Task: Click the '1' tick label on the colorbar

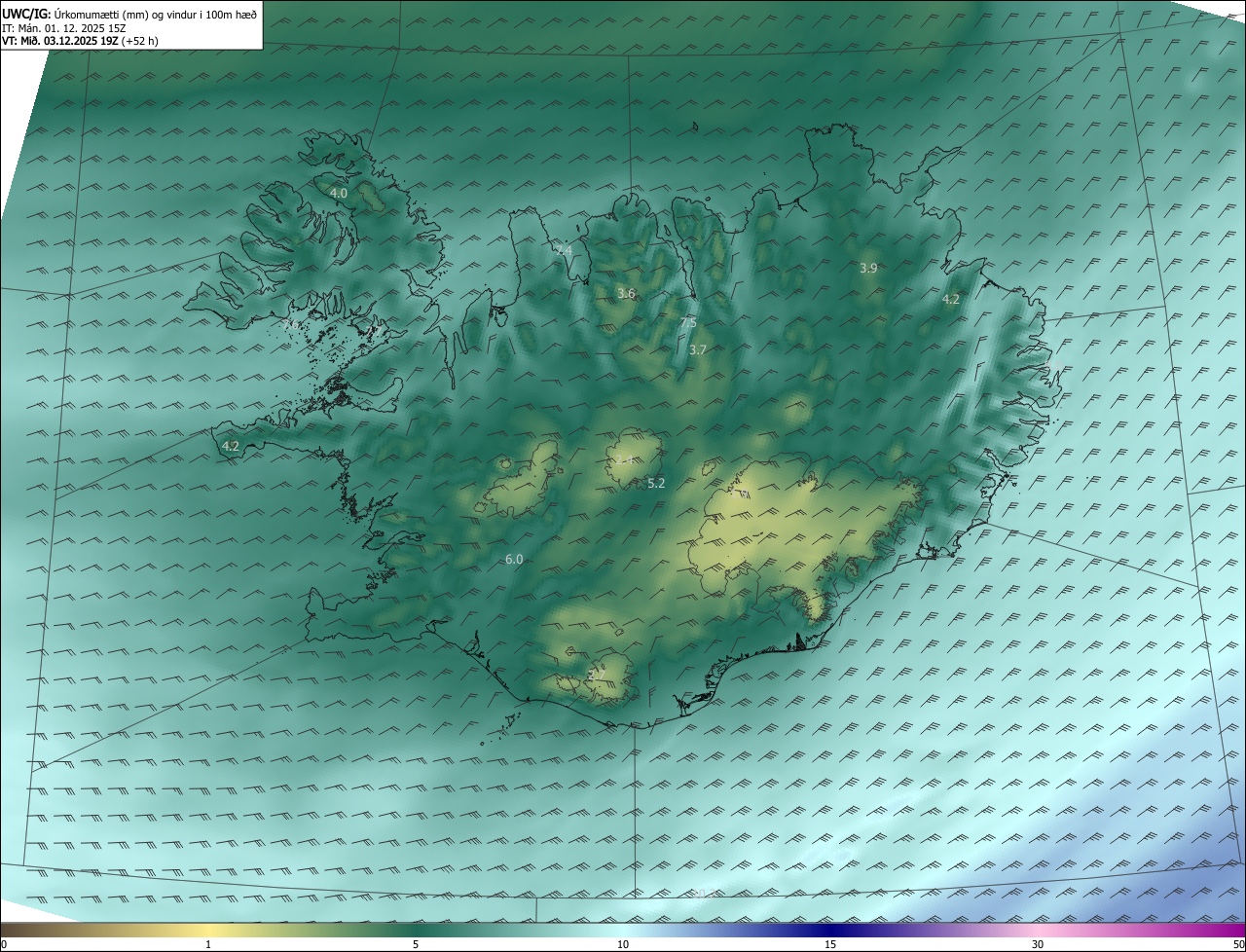Action: click(208, 944)
